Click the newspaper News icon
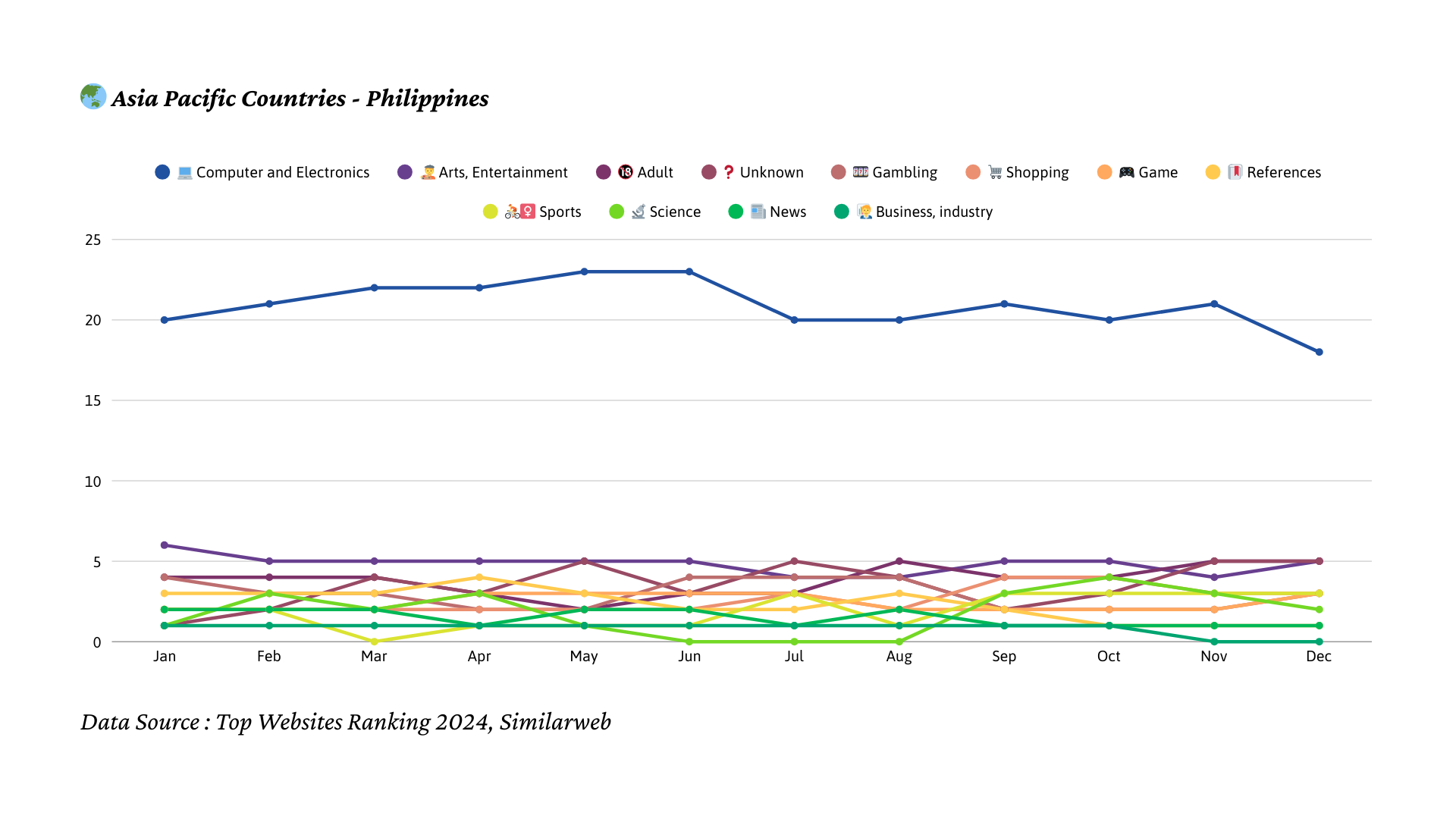The image size is (1456, 819). coord(758,212)
